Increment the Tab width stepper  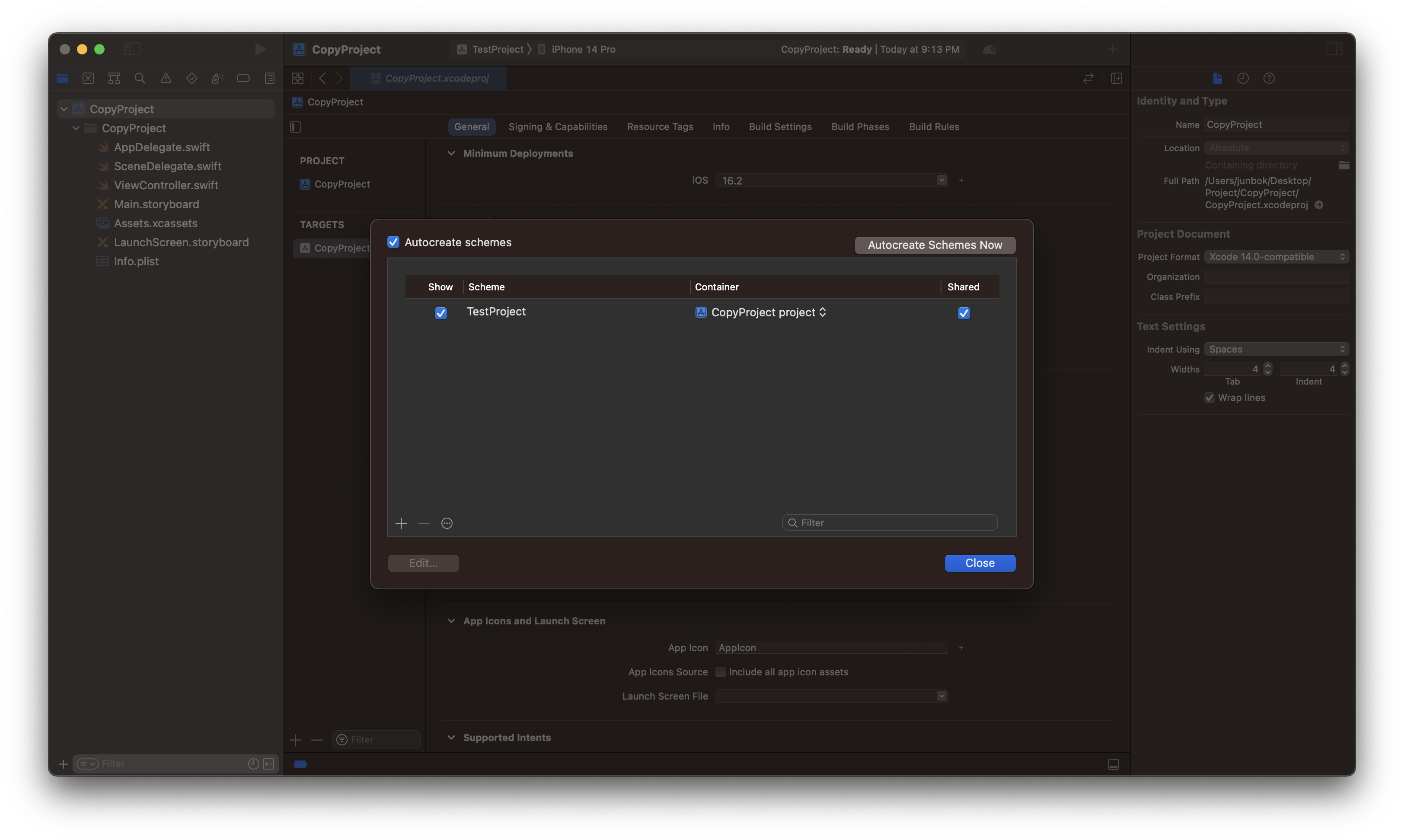pyautogui.click(x=1268, y=366)
